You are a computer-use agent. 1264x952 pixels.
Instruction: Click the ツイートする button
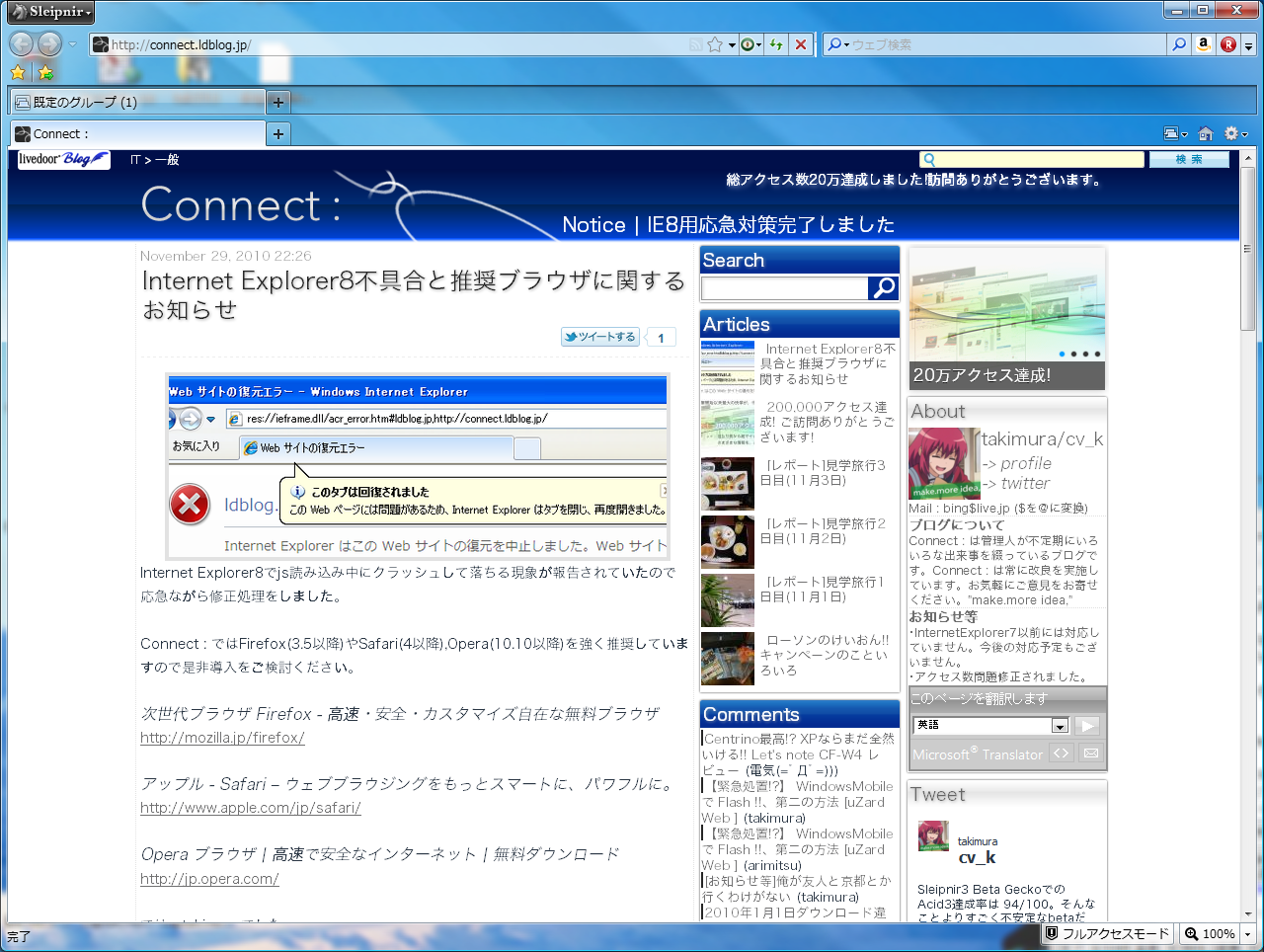pyautogui.click(x=600, y=337)
